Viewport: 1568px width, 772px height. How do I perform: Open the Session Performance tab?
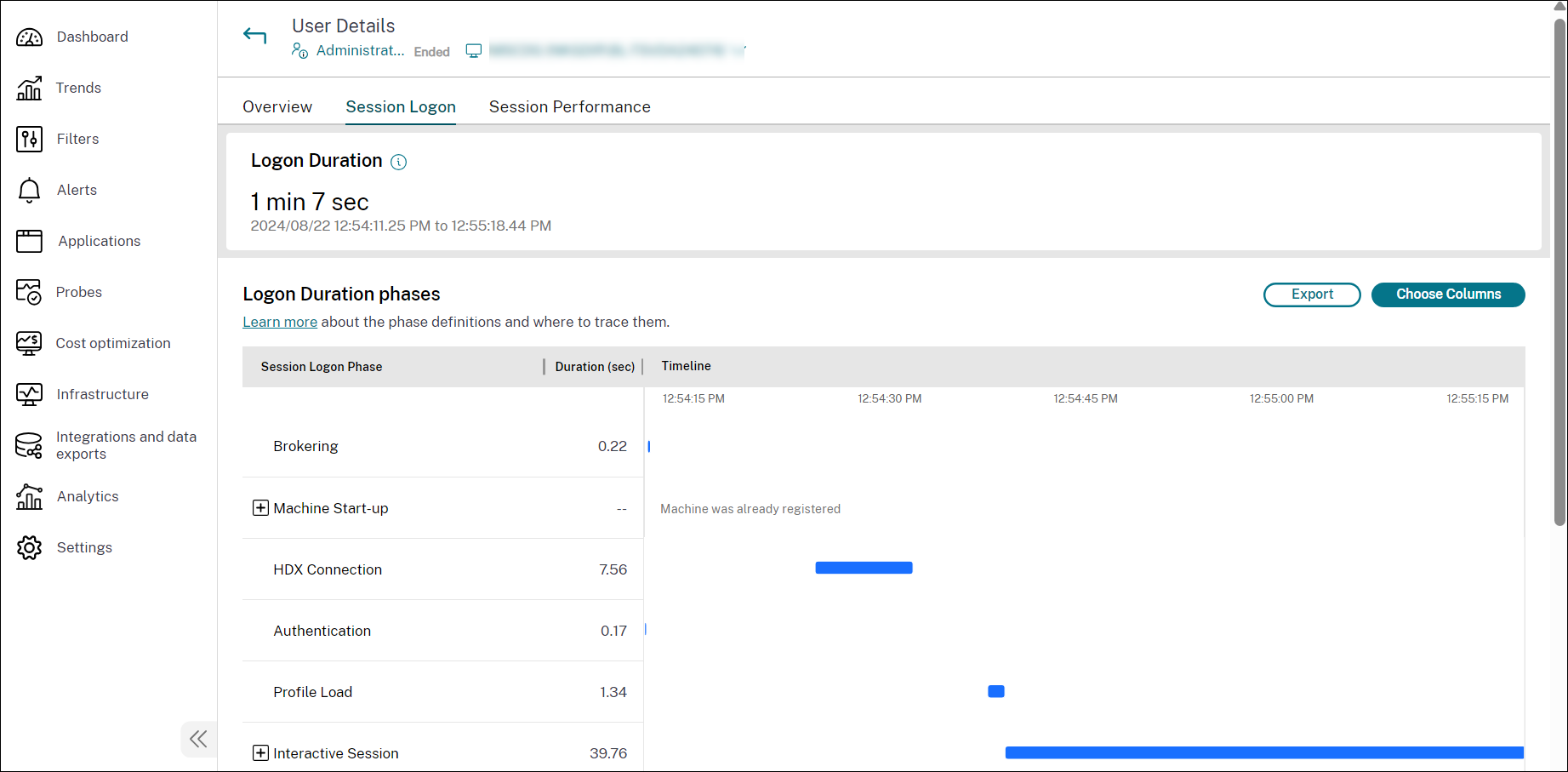pyautogui.click(x=569, y=106)
